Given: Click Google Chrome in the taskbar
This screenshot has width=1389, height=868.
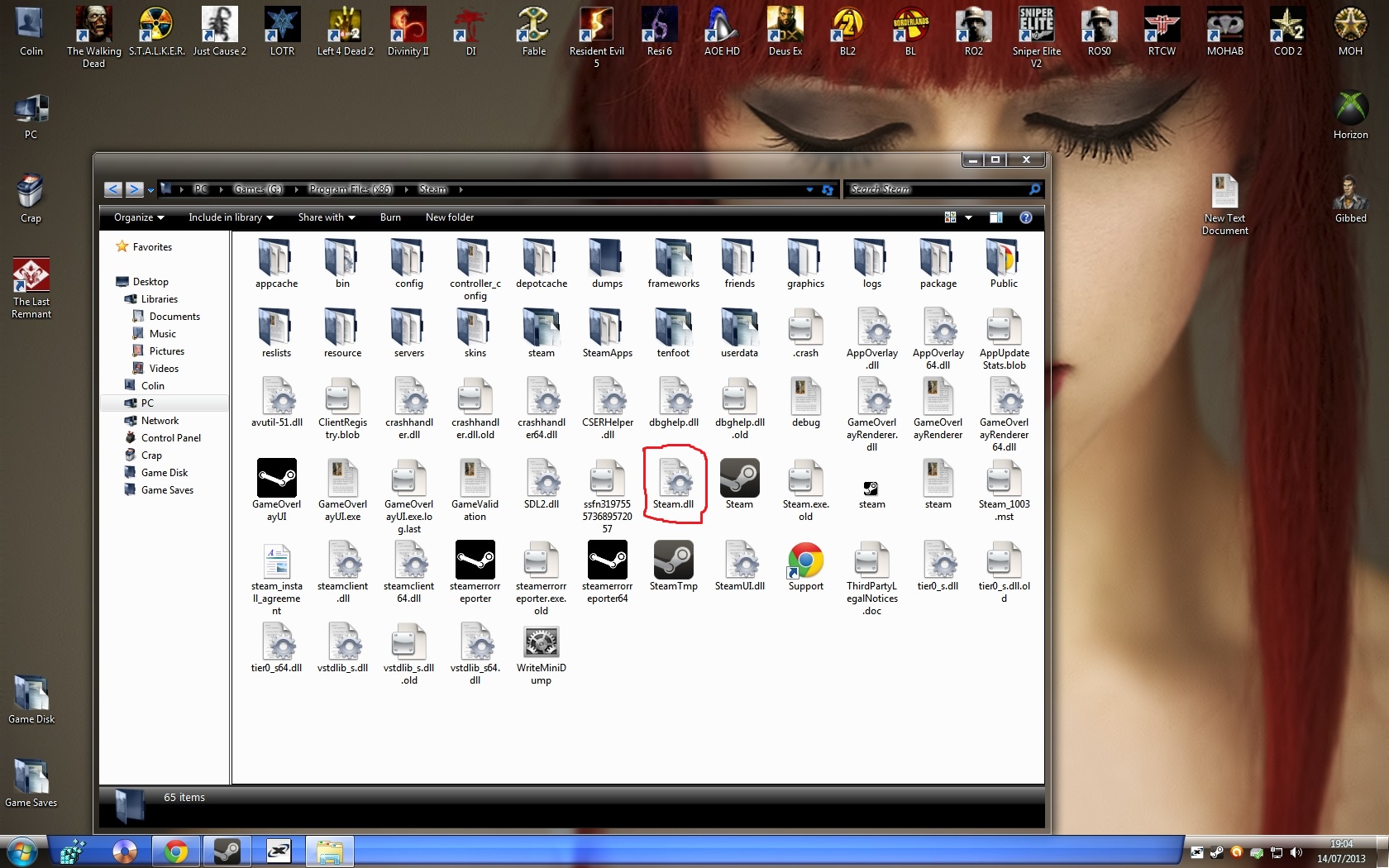Looking at the screenshot, I should (x=175, y=851).
